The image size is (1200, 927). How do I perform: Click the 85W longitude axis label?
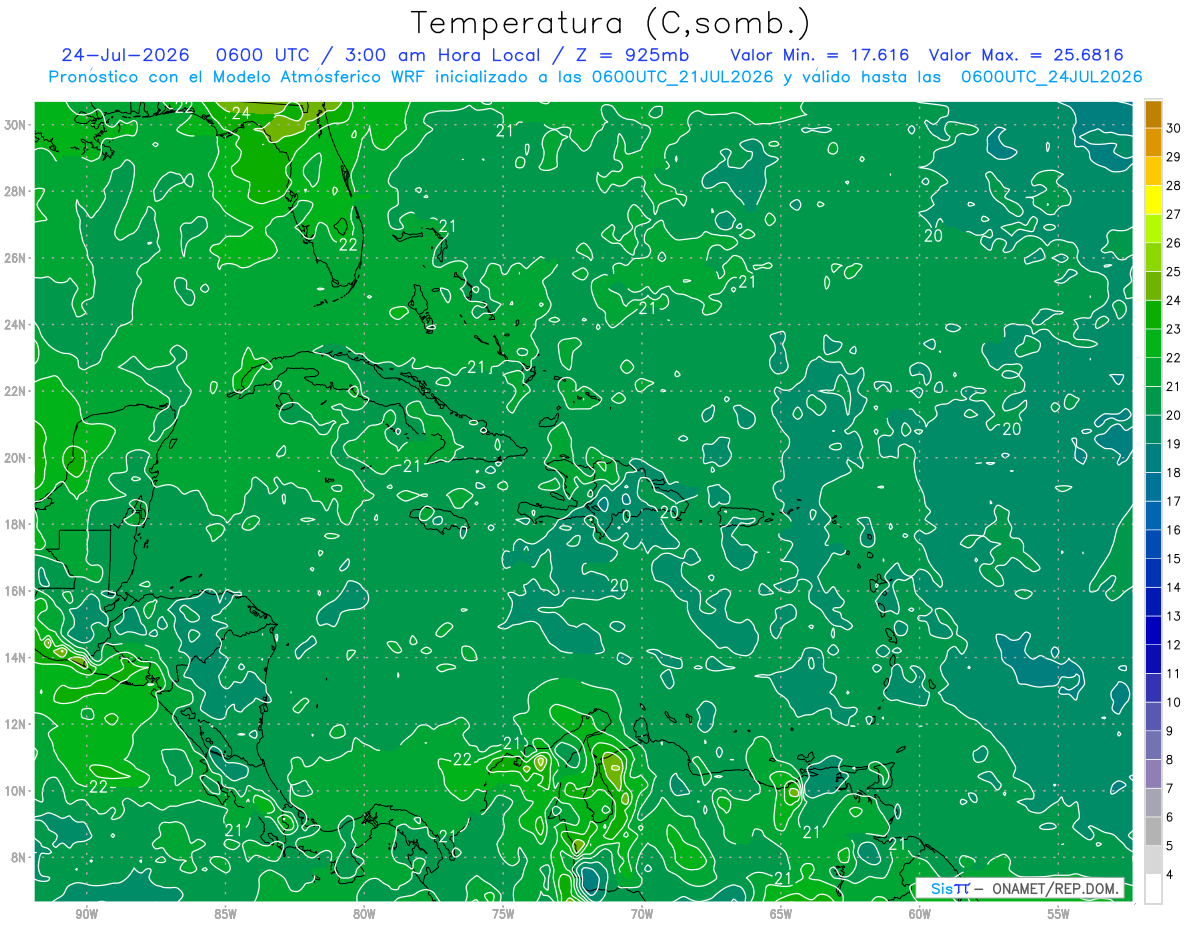click(x=225, y=914)
